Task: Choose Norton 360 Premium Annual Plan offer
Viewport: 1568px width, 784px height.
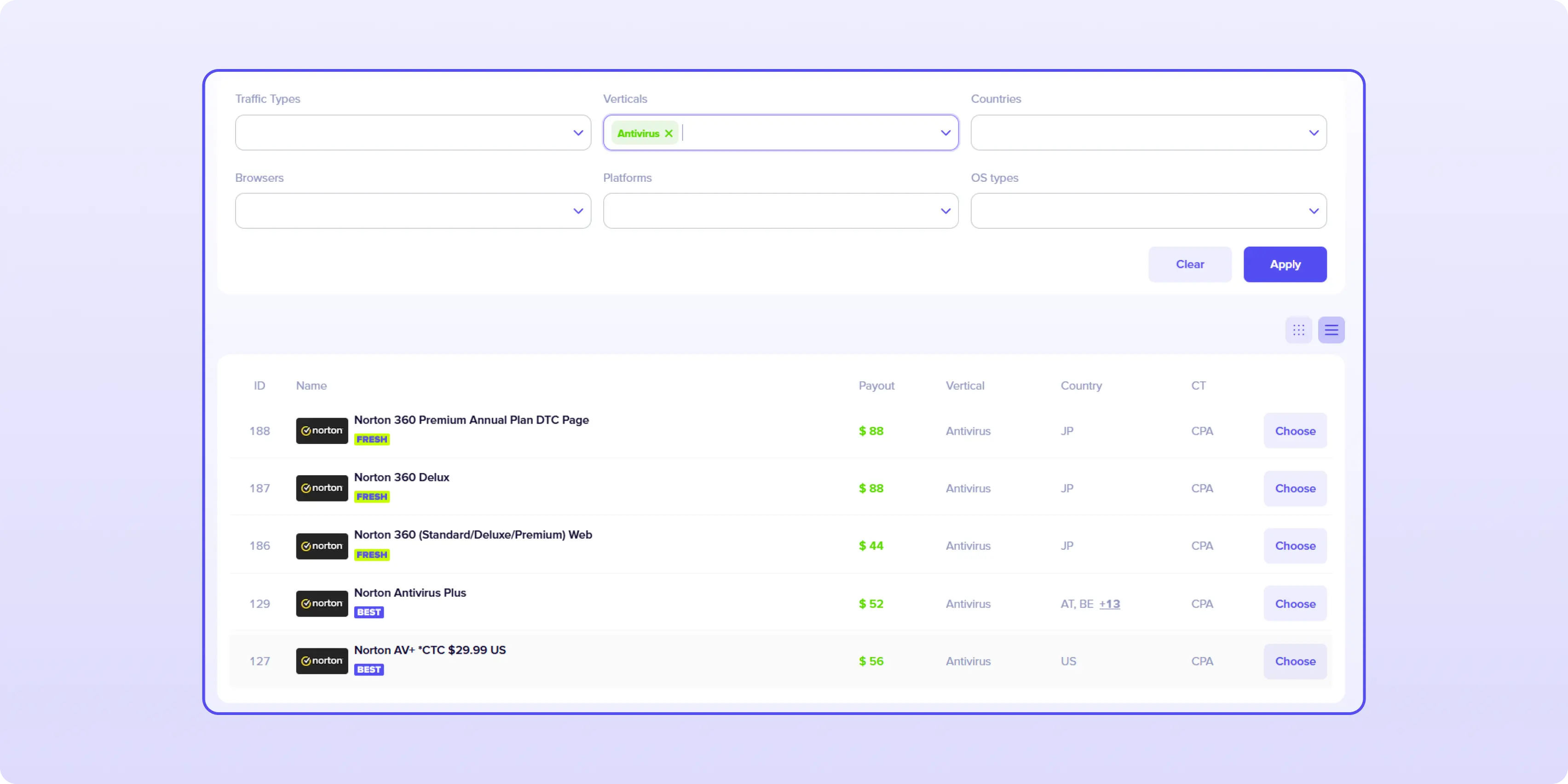Action: [x=1295, y=431]
